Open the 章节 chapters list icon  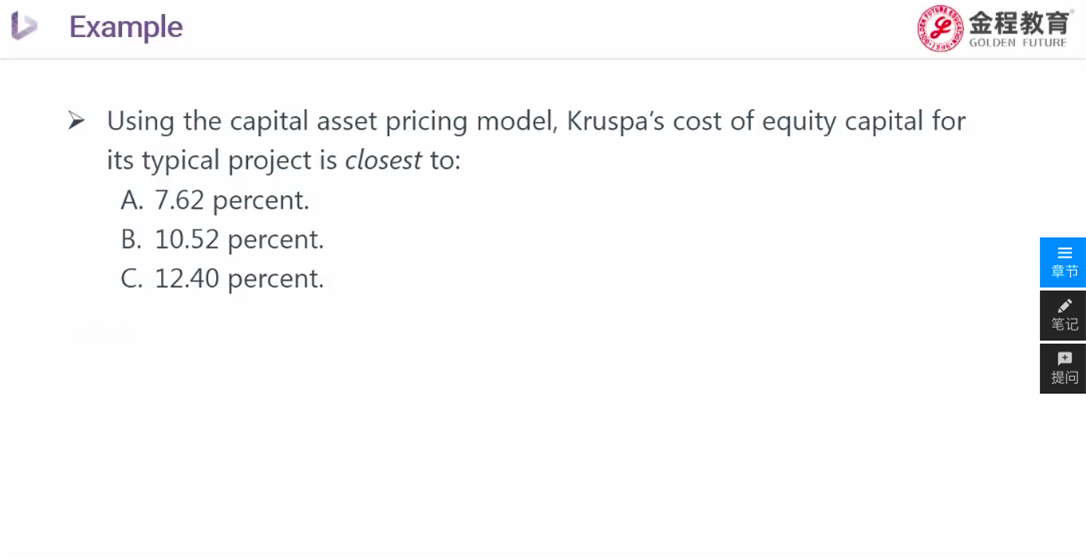1065,253
